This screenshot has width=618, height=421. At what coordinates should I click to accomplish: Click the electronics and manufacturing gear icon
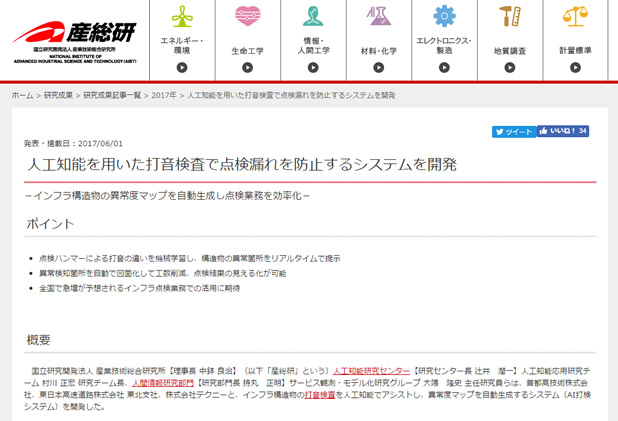(444, 17)
